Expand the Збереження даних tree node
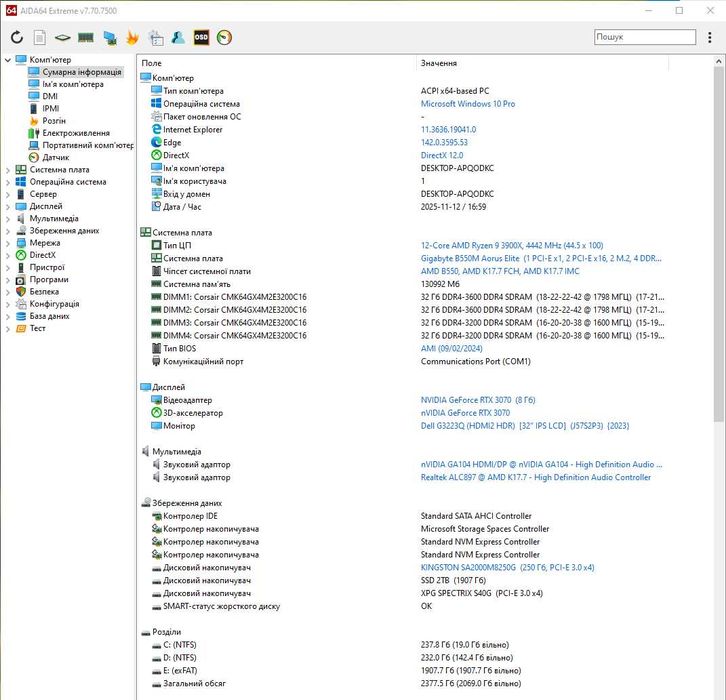The height and width of the screenshot is (700, 726). click(x=7, y=231)
